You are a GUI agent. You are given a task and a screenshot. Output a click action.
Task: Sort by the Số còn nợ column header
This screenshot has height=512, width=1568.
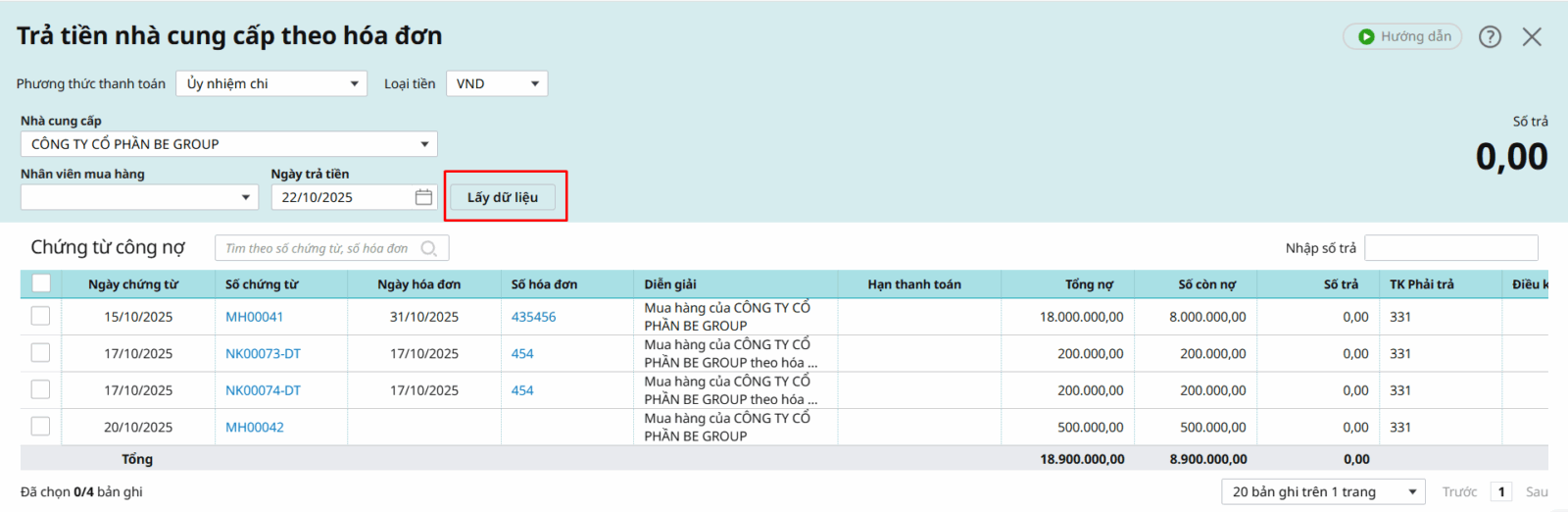pos(1206,284)
